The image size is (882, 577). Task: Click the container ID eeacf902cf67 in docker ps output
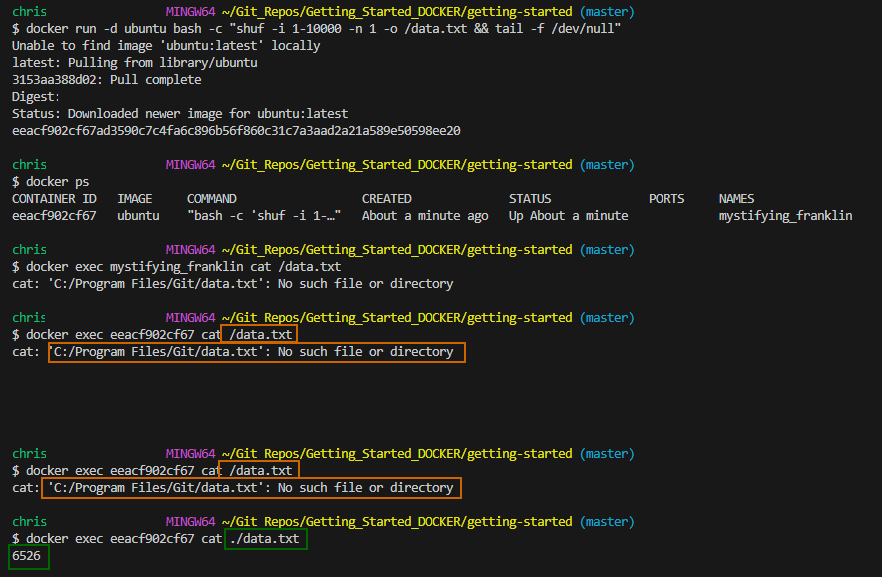[54, 215]
